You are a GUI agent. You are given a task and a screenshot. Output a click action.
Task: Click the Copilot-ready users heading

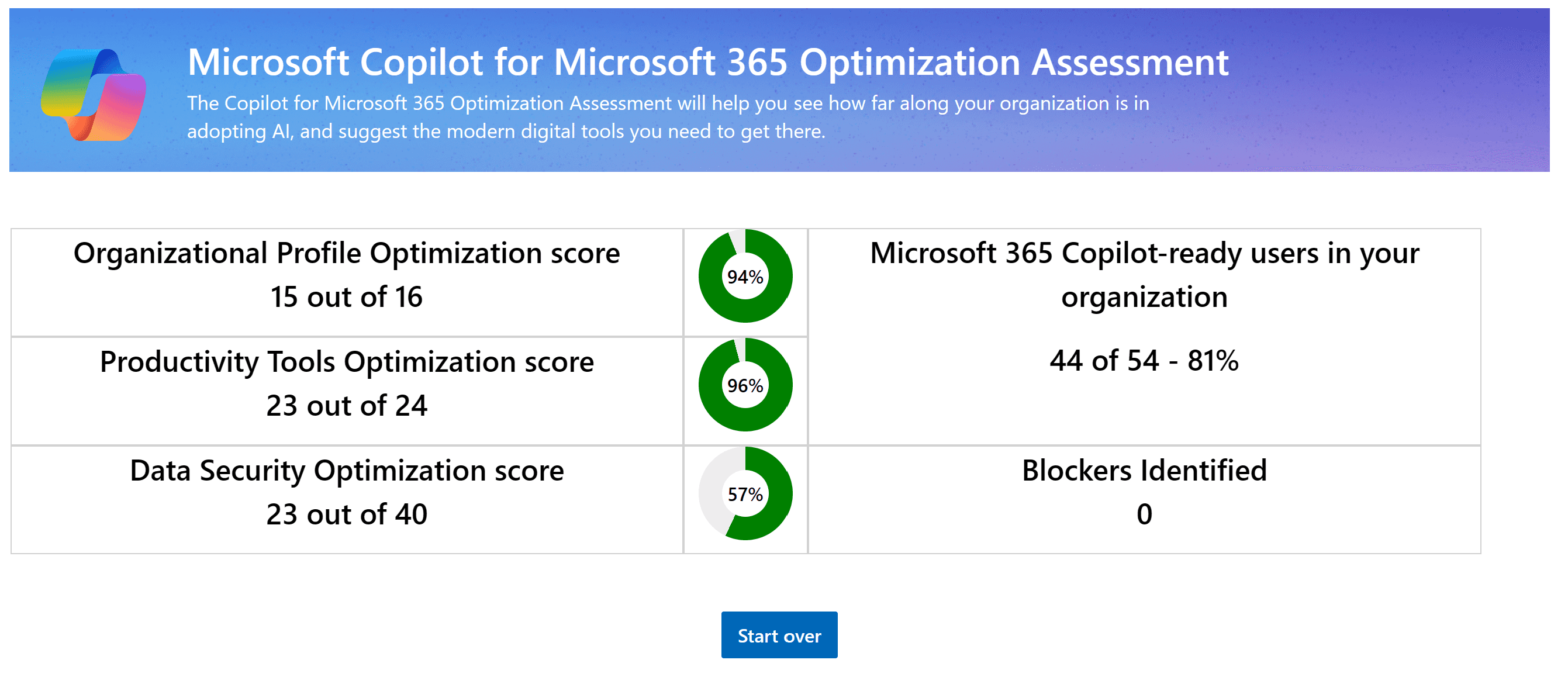[1144, 275]
